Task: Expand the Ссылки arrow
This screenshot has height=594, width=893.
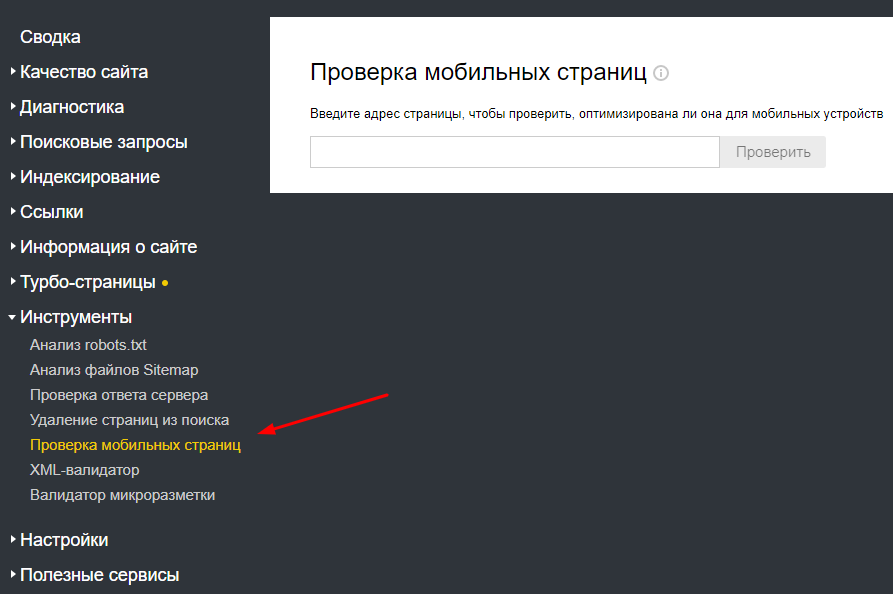Action: 13,211
